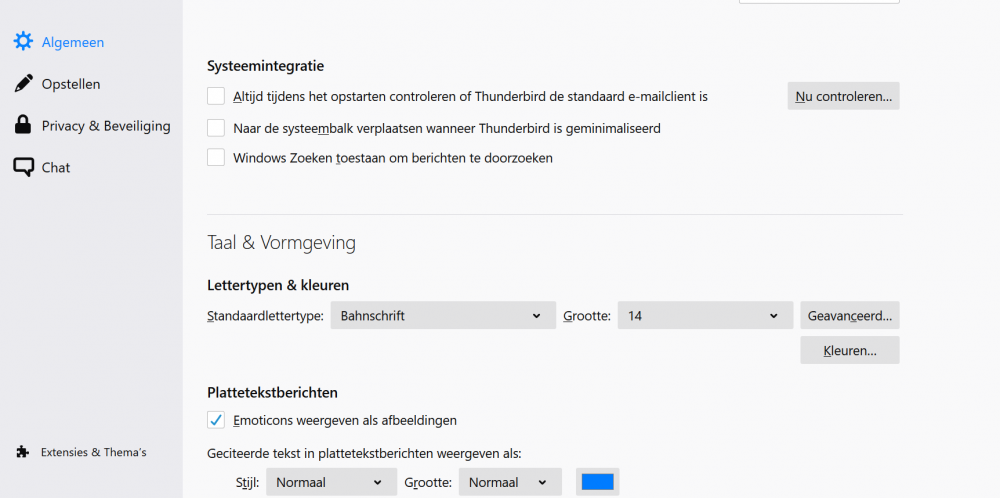Open the Geavanceerd font settings
This screenshot has width=1000, height=498.
click(x=849, y=316)
